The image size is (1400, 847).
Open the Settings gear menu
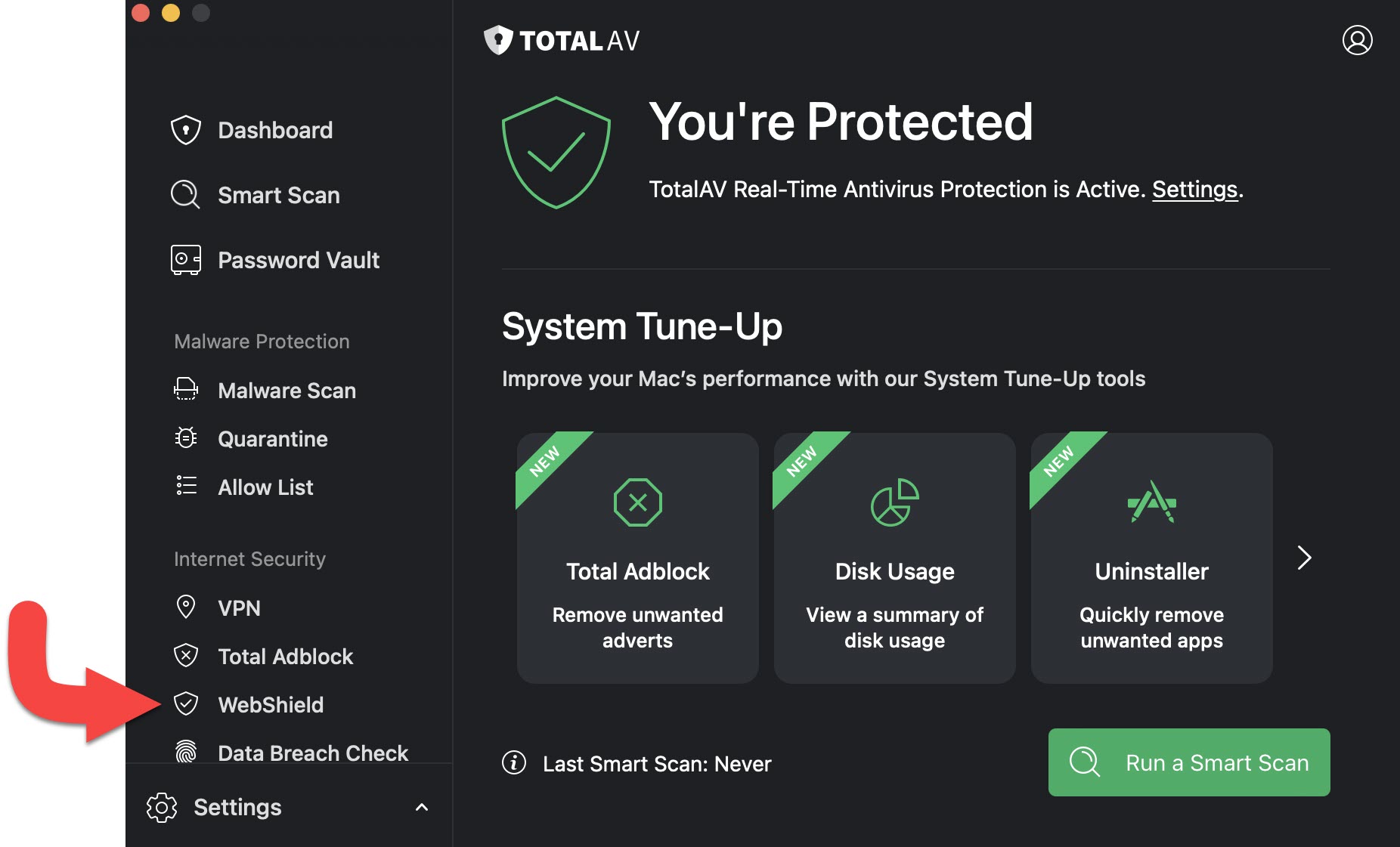coord(215,807)
